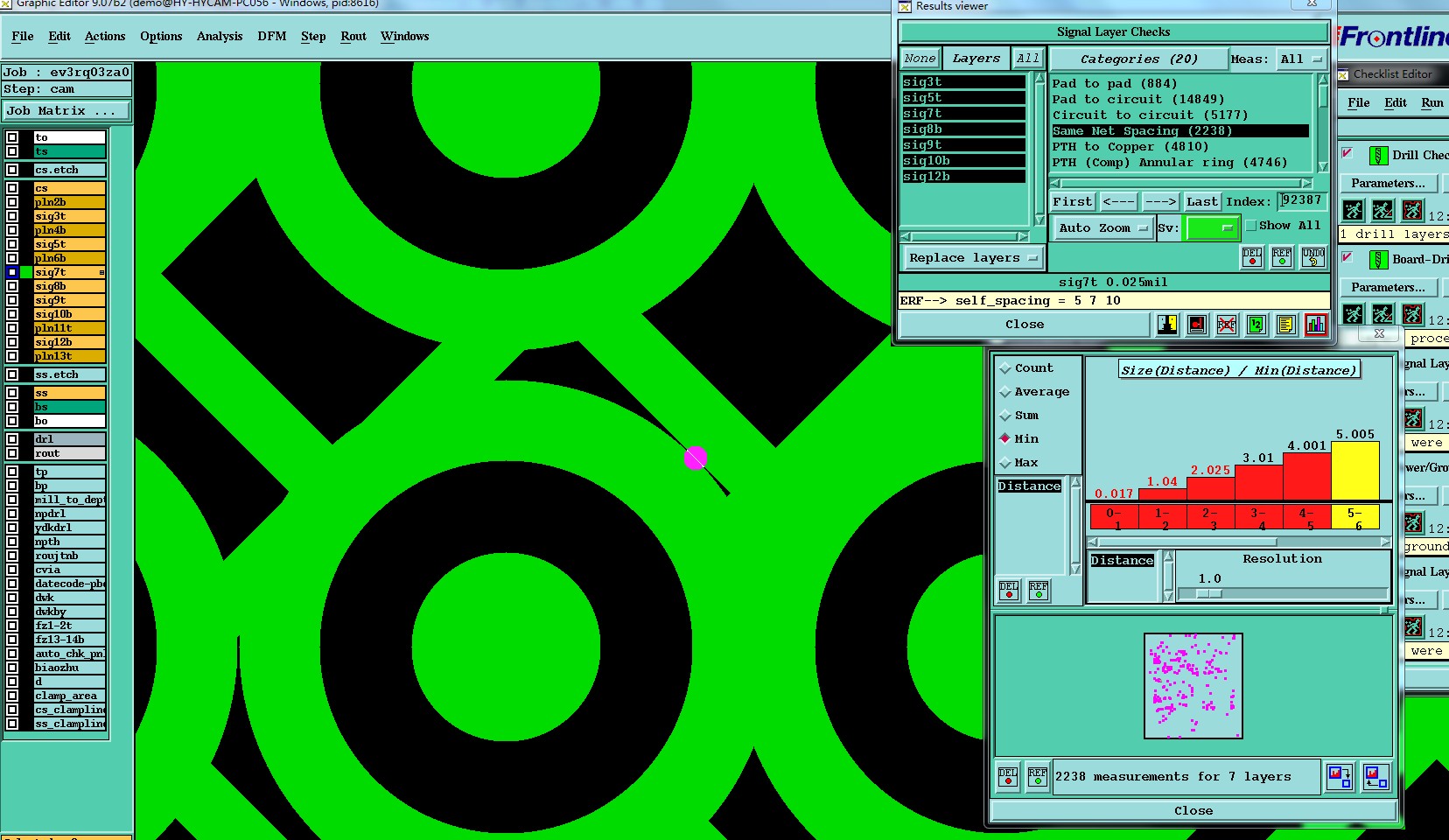Click the histogram export arrow-down icon
The width and height of the screenshot is (1449, 840).
coord(1340,777)
